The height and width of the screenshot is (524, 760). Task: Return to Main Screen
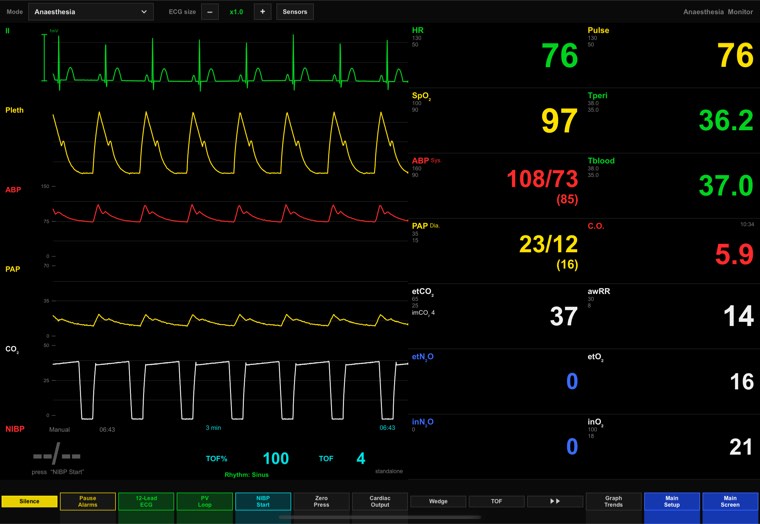point(730,501)
